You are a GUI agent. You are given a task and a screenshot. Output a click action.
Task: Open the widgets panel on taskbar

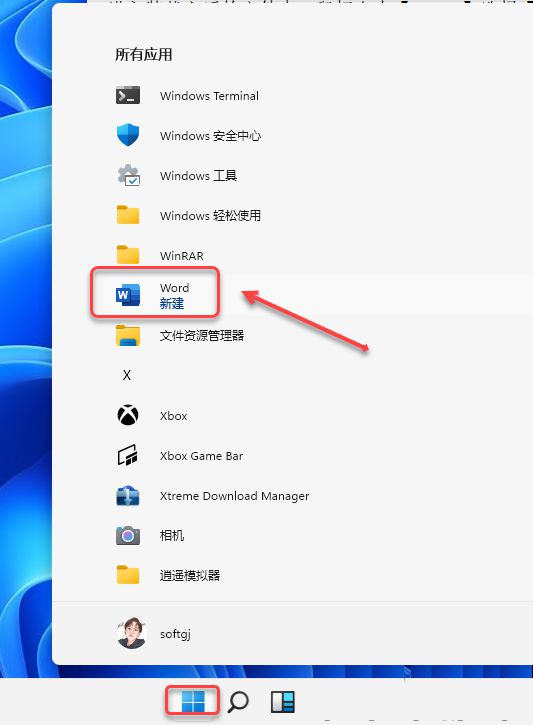tap(282, 701)
